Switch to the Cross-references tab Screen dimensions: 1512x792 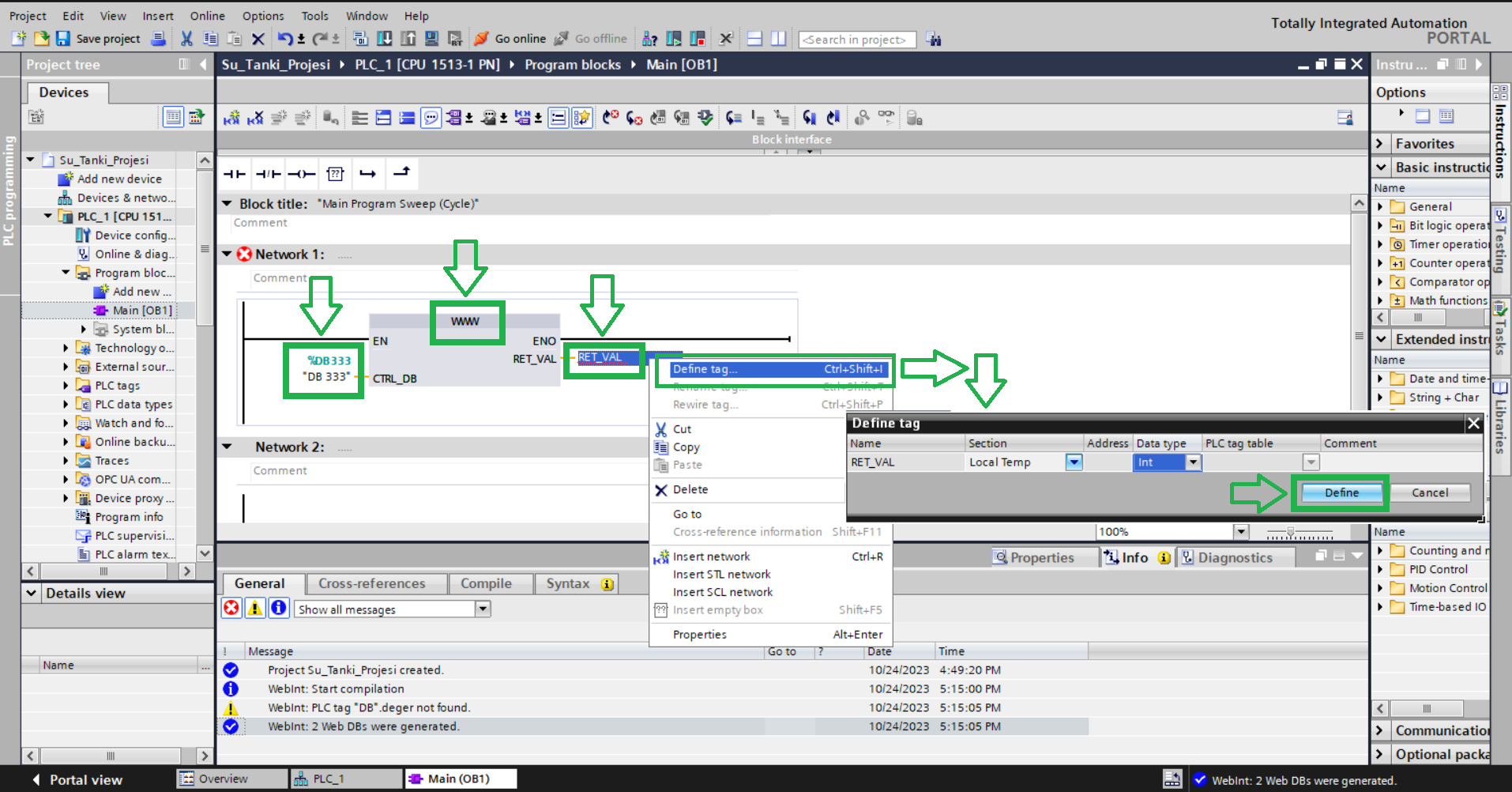click(x=371, y=584)
